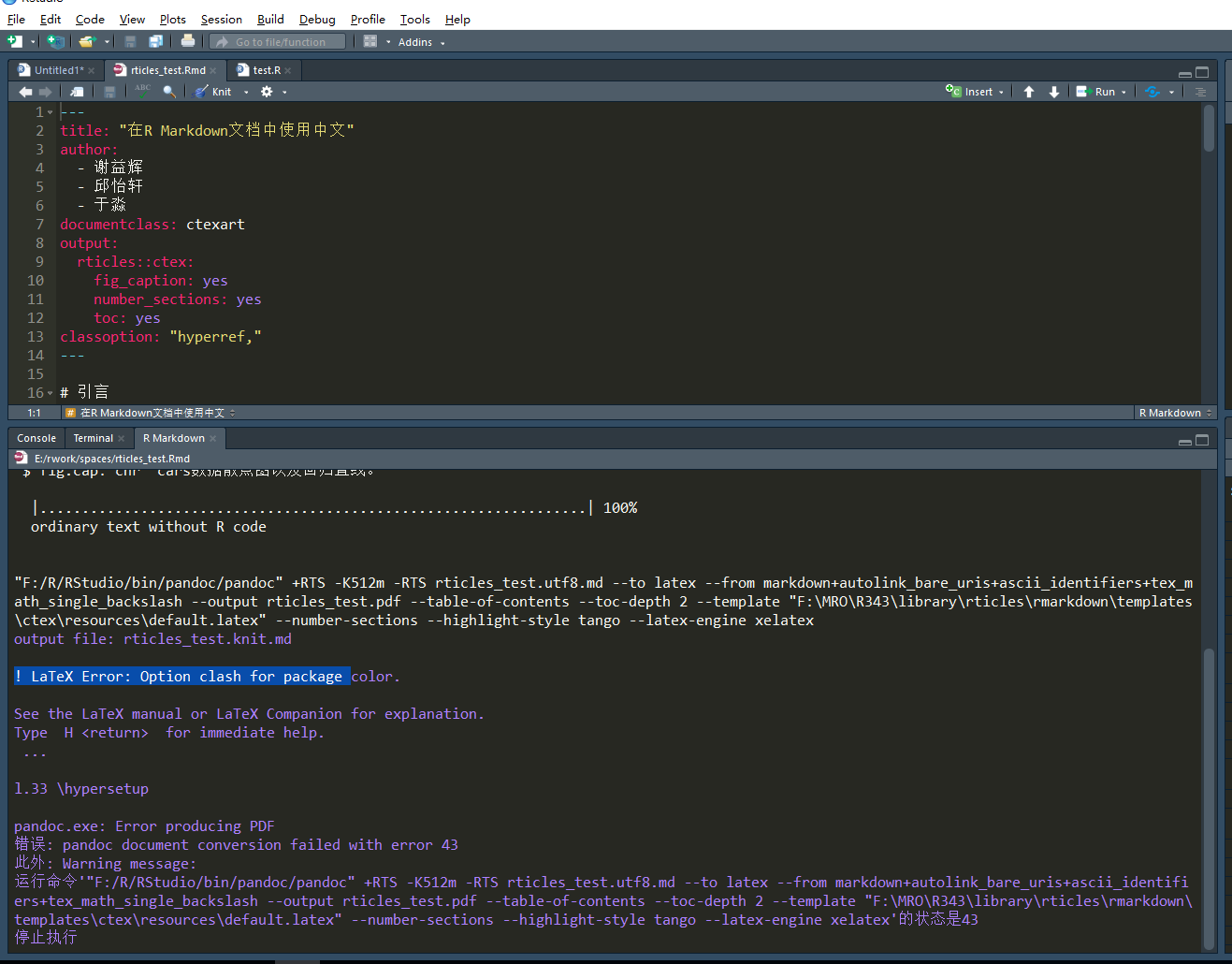1232x964 pixels.
Task: Click the ABC spell check icon
Action: [142, 91]
